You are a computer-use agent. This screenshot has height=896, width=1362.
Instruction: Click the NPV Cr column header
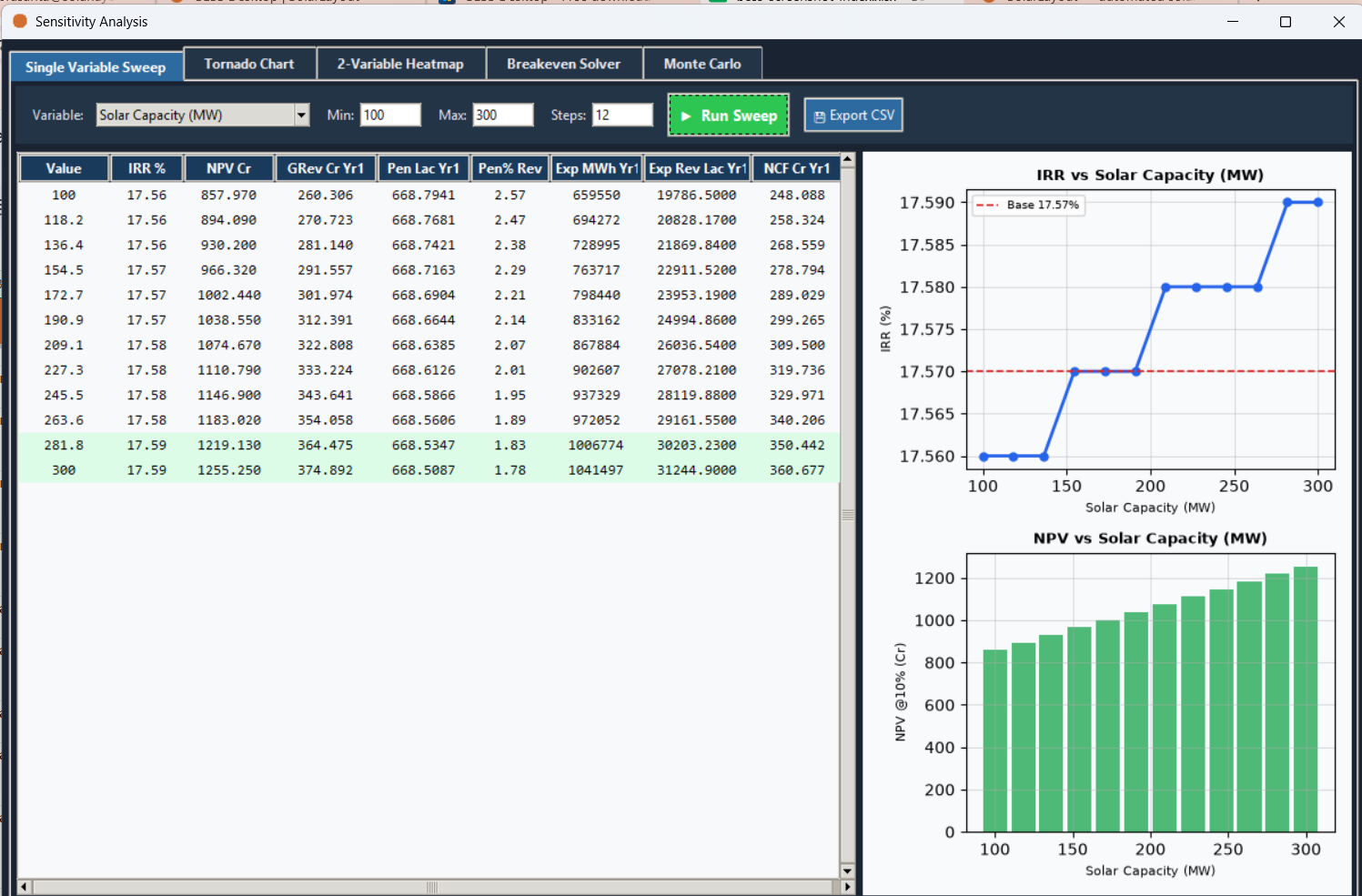point(228,168)
